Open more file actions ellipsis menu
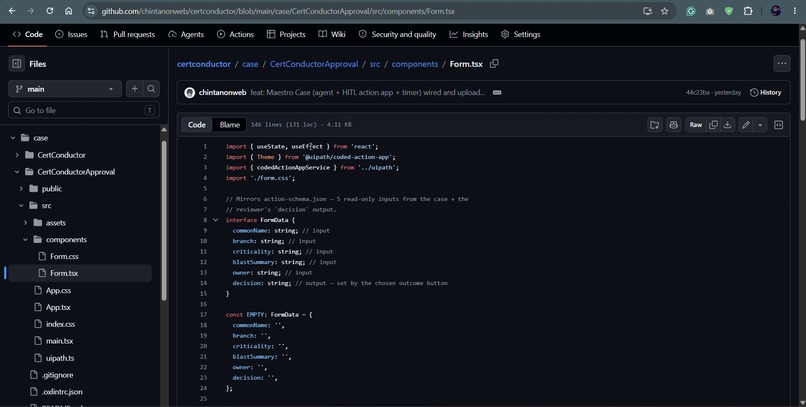Image resolution: width=806 pixels, height=407 pixels. (x=782, y=64)
